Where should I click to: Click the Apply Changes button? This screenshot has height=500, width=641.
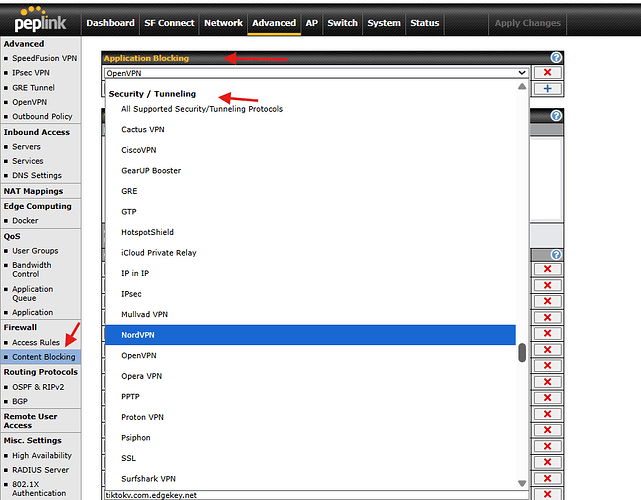pos(528,23)
